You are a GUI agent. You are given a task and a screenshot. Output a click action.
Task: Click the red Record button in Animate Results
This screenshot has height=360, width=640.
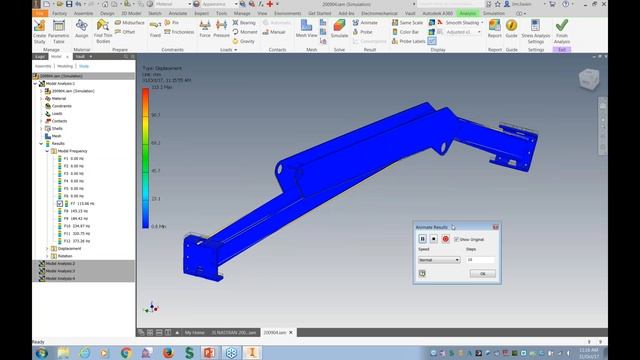[x=445, y=239]
